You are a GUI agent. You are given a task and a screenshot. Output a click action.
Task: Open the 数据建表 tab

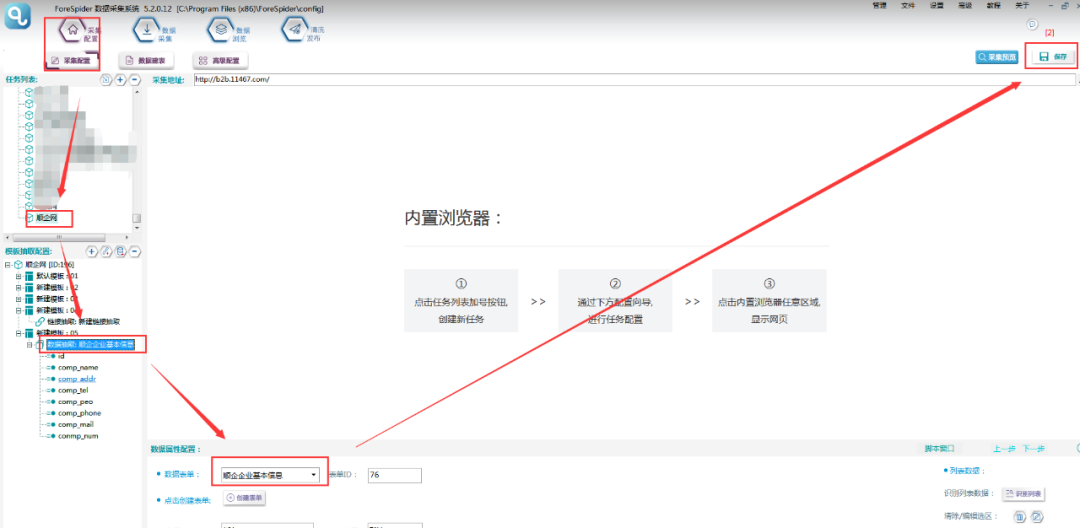pyautogui.click(x=146, y=61)
